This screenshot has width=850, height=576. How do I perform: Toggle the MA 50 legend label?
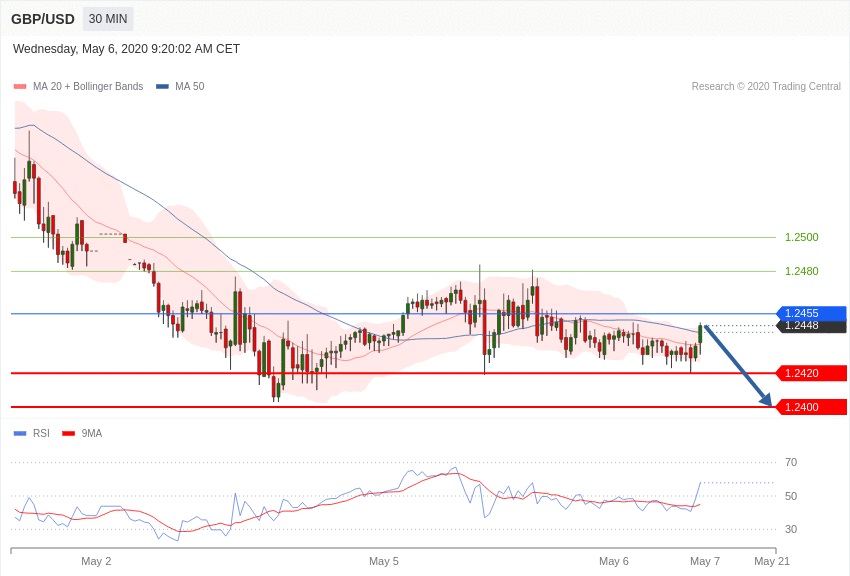click(189, 87)
